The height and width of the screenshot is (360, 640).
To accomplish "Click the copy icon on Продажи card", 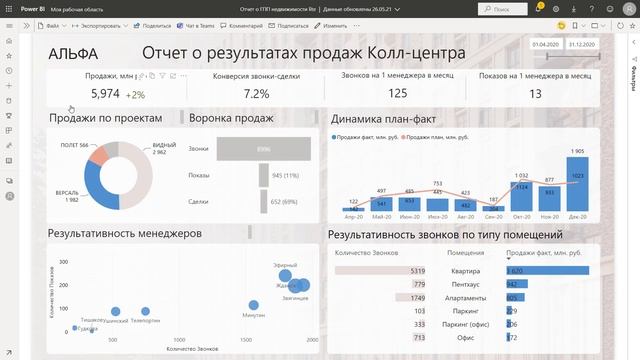I will tap(152, 76).
